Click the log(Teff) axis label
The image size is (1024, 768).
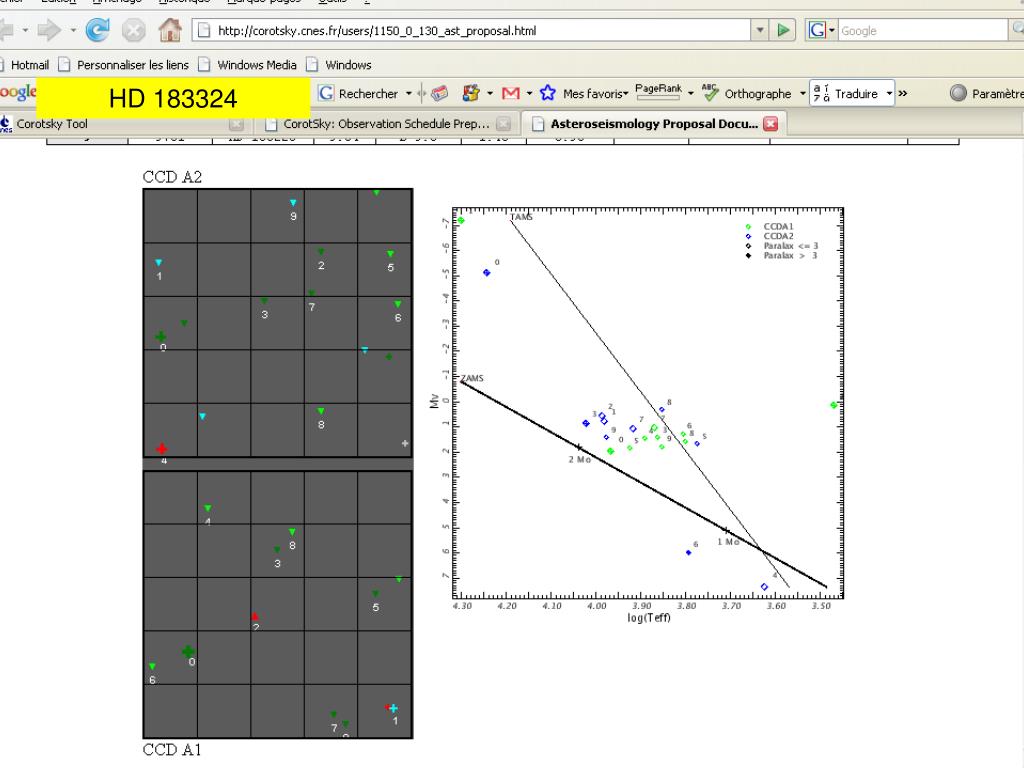[648, 618]
